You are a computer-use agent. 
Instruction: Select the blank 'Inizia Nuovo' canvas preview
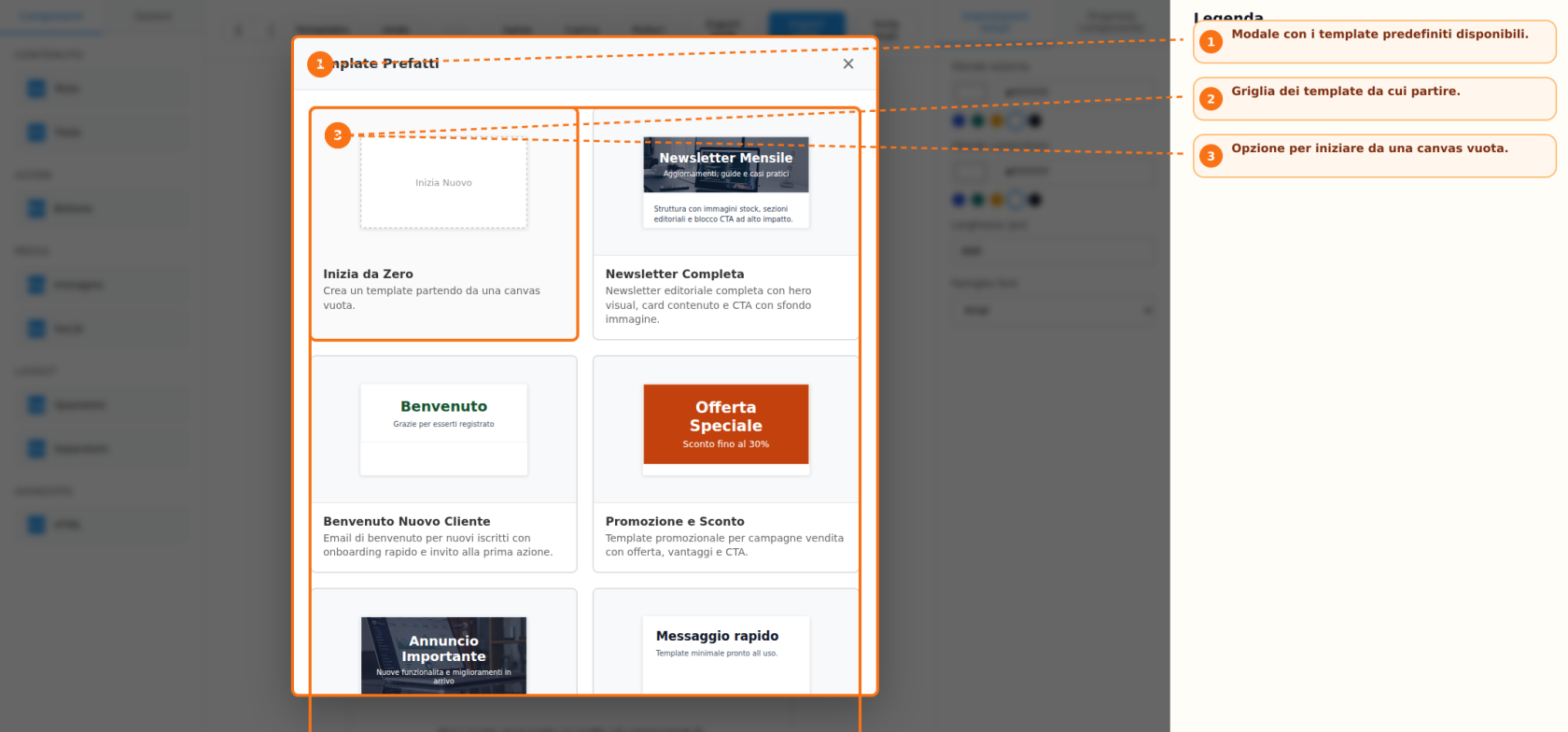point(444,183)
